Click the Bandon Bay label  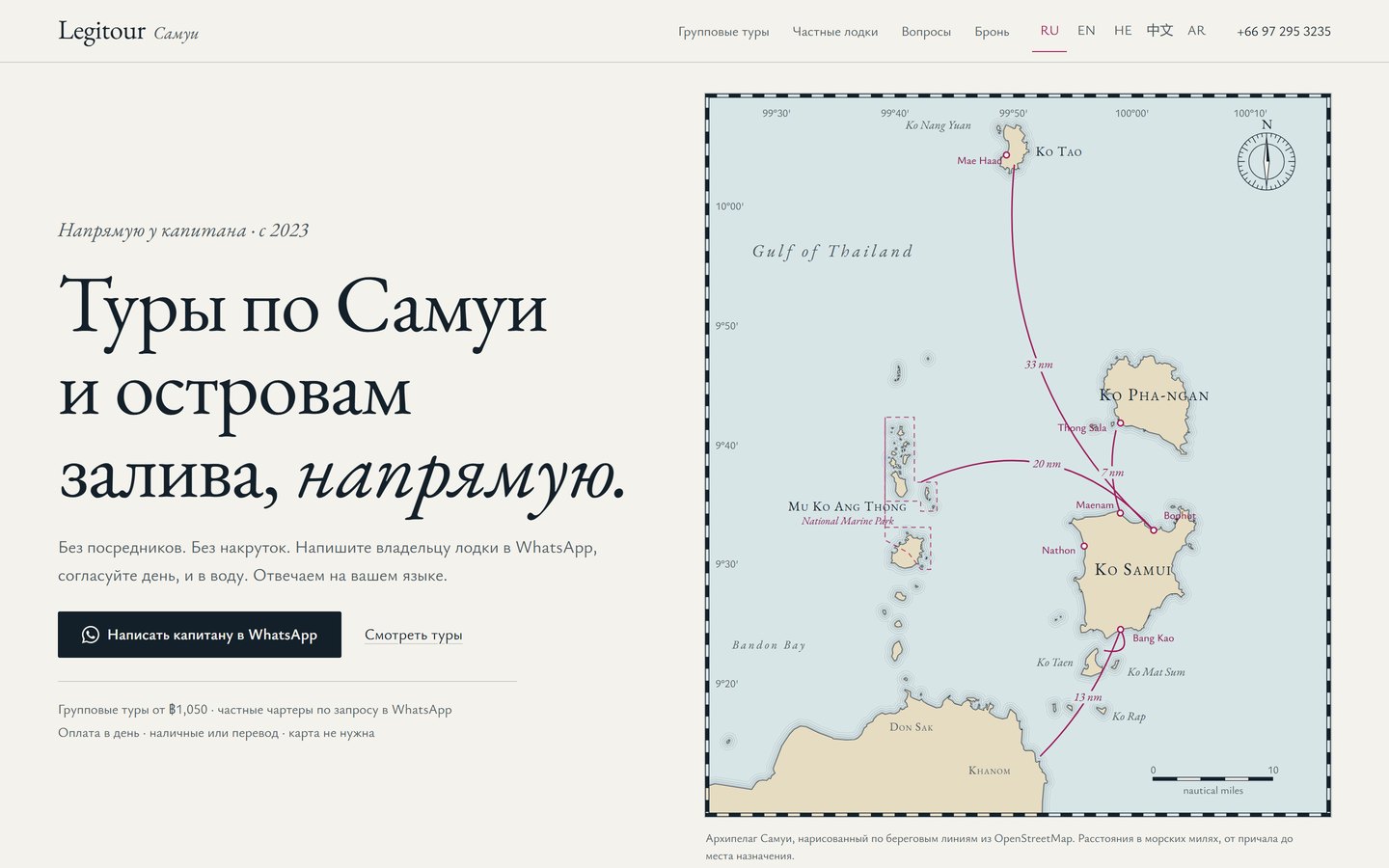coord(769,645)
